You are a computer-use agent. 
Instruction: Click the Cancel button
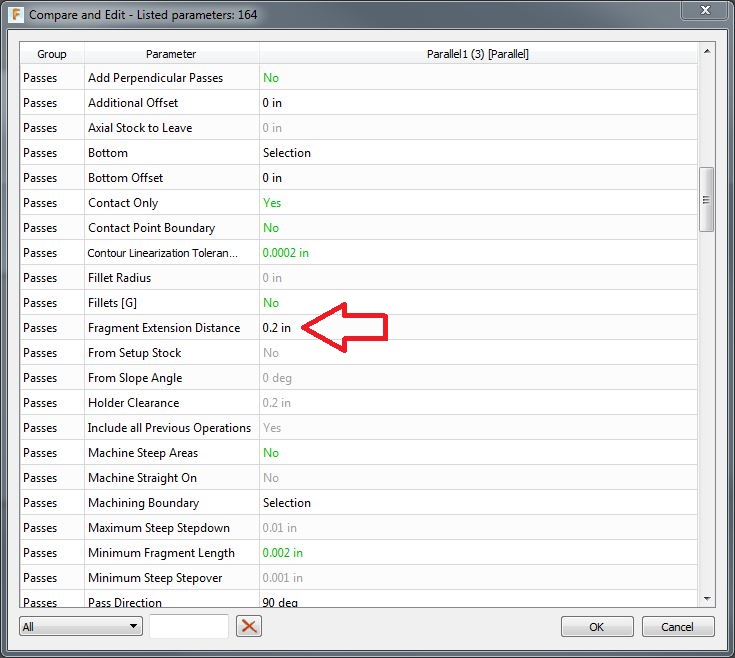click(678, 627)
